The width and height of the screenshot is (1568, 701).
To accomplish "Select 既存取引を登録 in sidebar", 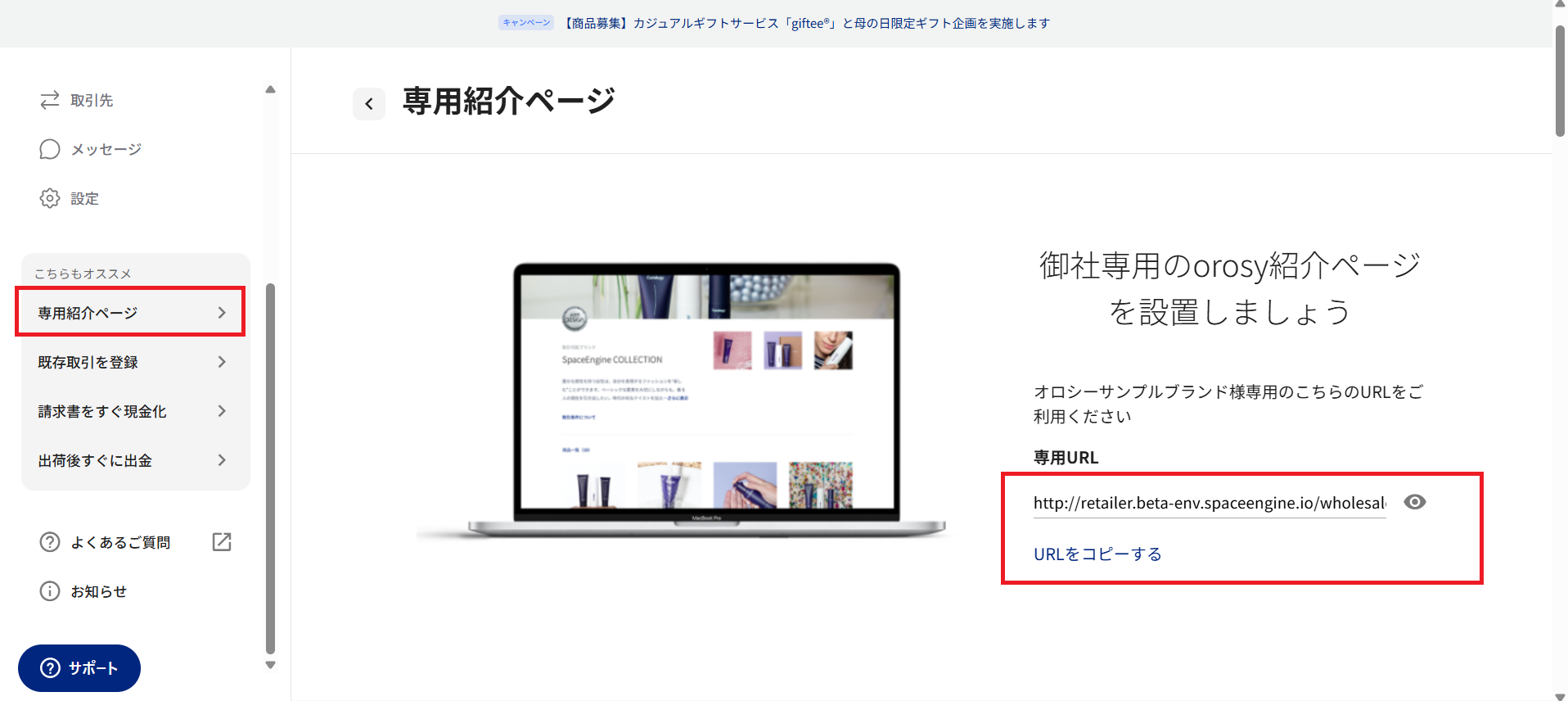I will pyautogui.click(x=136, y=362).
